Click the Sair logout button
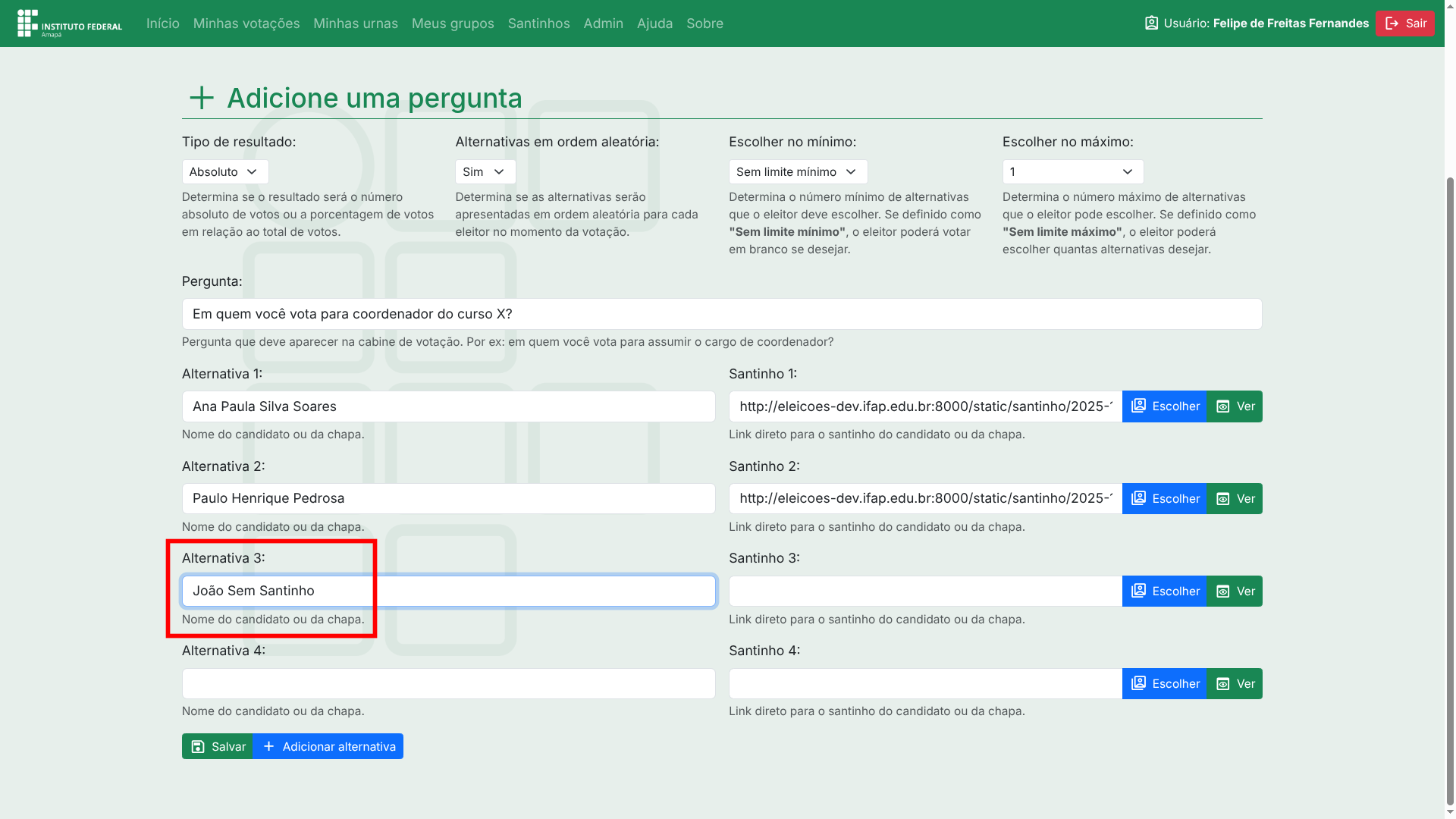Image resolution: width=1456 pixels, height=819 pixels. pyautogui.click(x=1404, y=24)
